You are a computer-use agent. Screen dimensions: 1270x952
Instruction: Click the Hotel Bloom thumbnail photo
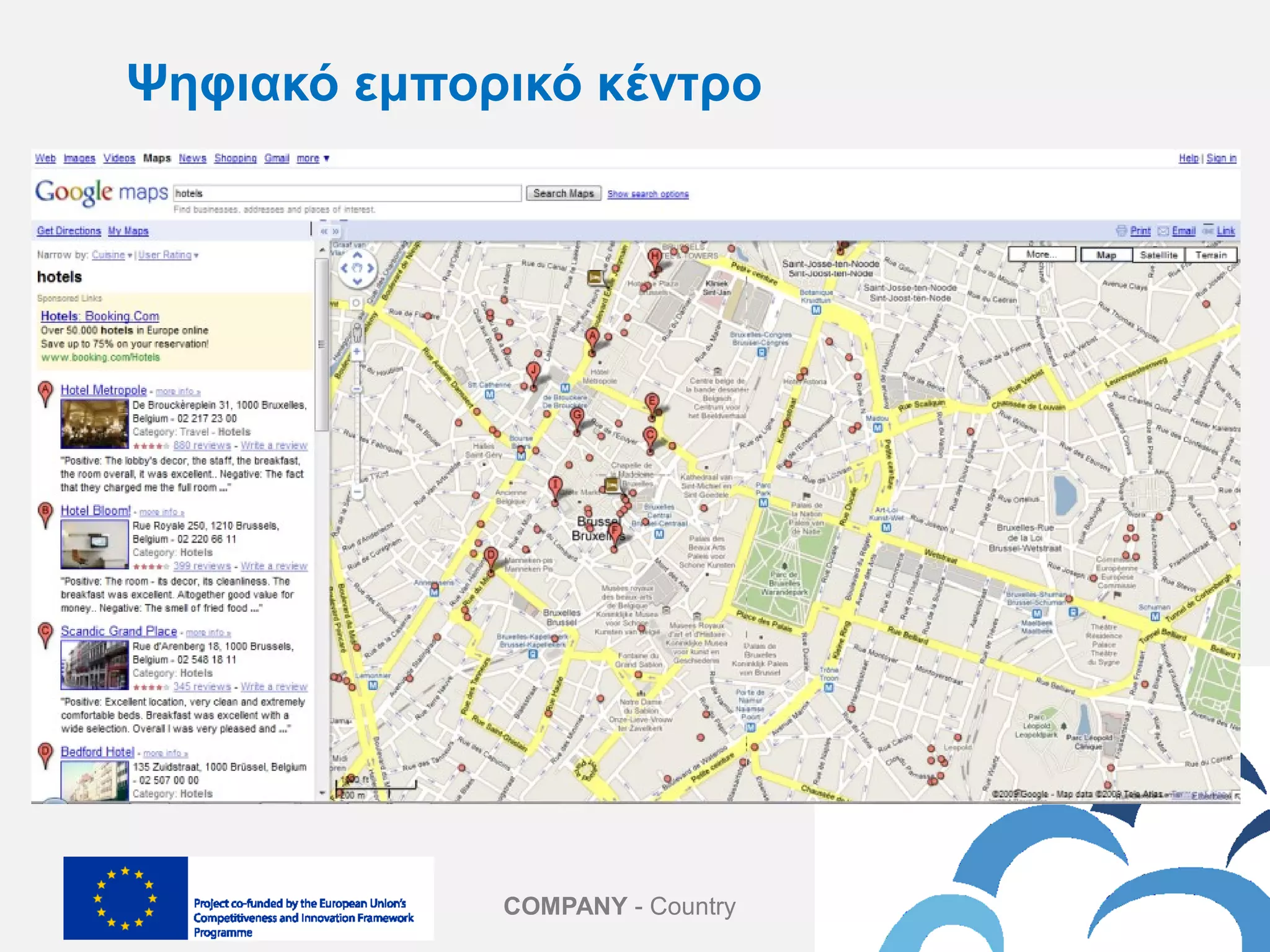(x=94, y=544)
